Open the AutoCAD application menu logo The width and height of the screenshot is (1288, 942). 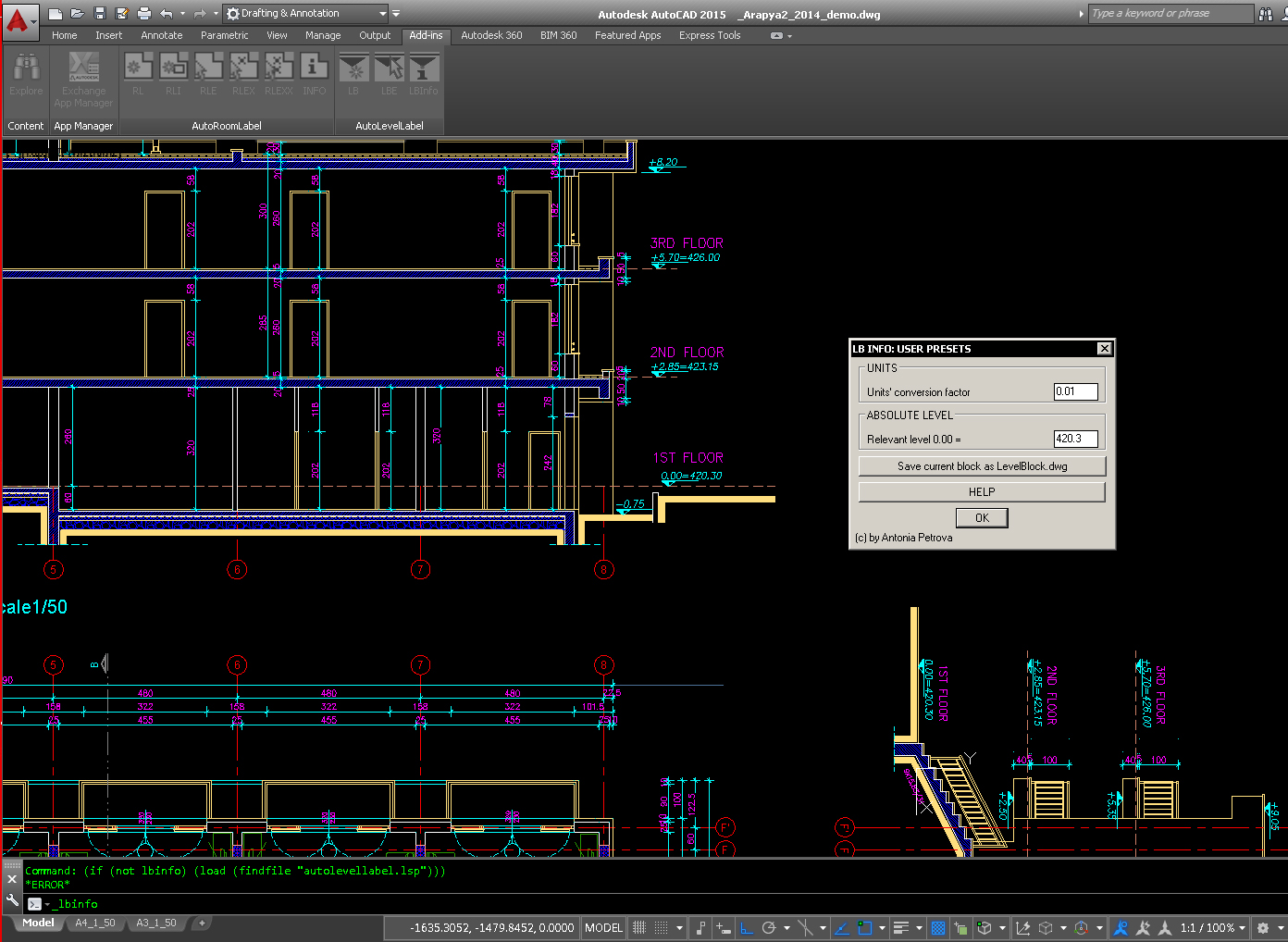point(18,20)
